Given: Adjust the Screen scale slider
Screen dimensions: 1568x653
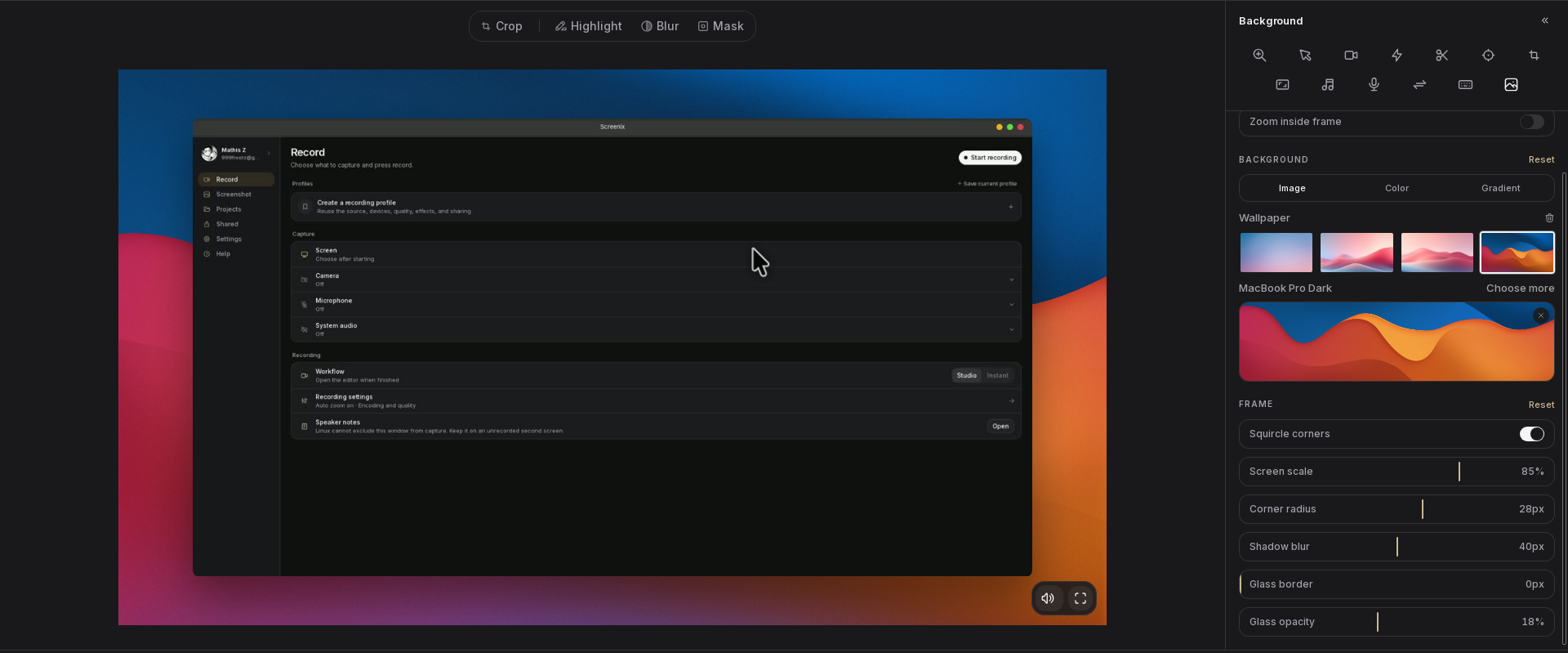Looking at the screenshot, I should click(1396, 472).
